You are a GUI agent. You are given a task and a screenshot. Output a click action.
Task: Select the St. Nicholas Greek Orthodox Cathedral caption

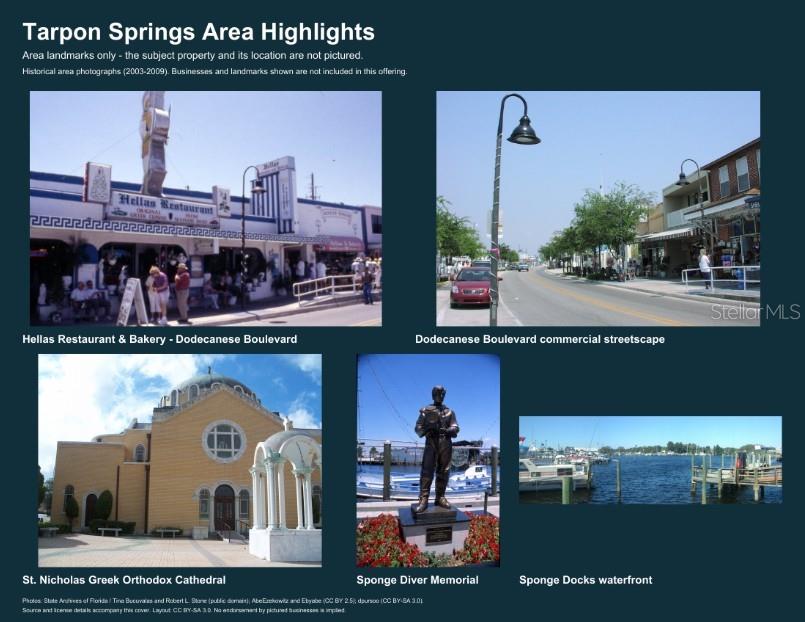124,580
